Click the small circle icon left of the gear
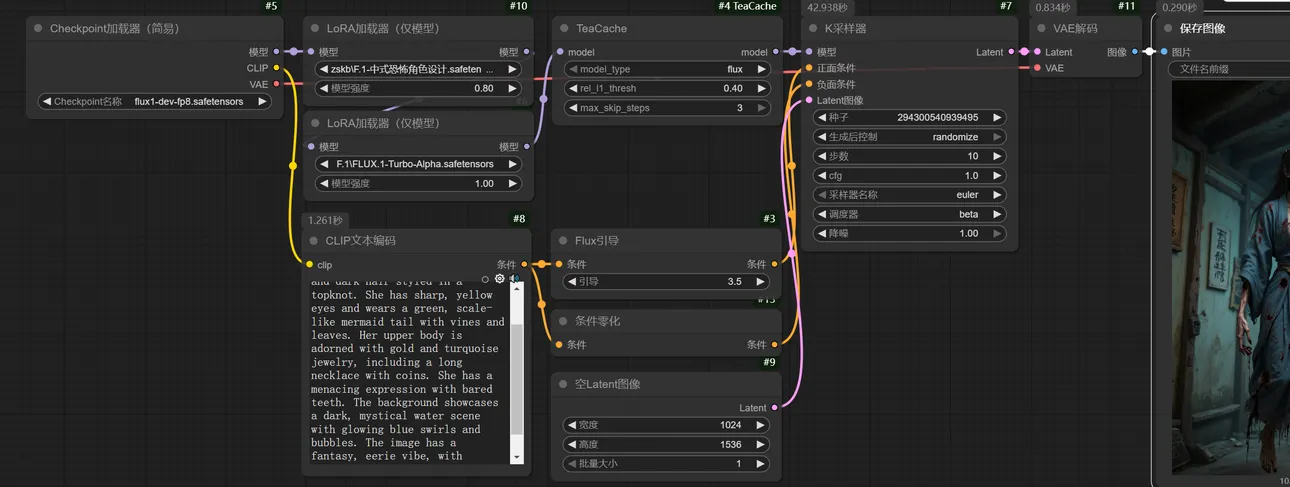Viewport: 1290px width, 487px height. tap(486, 279)
